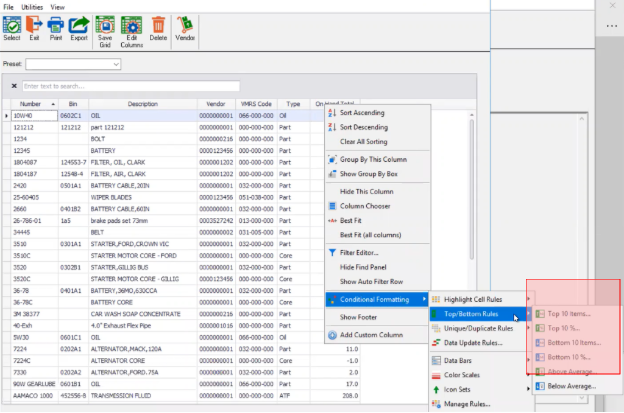Click the Select toolbar icon
The image size is (624, 413).
tap(12, 25)
